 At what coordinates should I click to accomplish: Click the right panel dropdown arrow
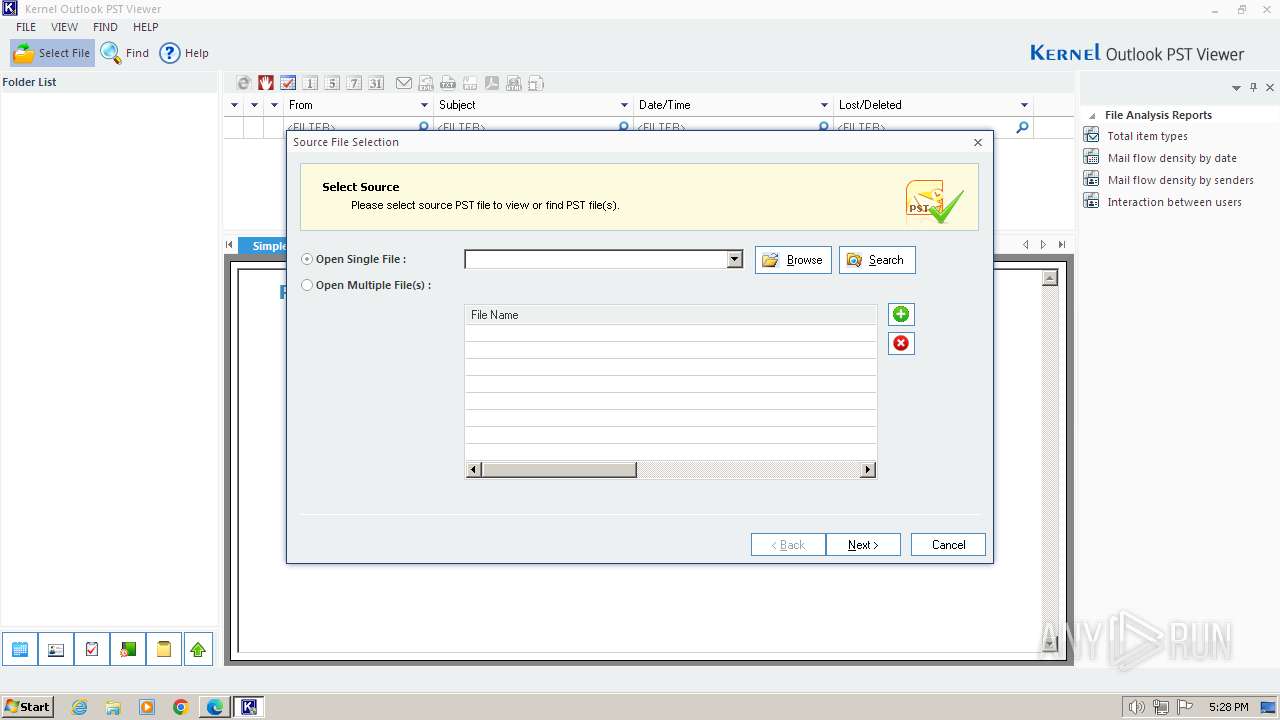(1236, 88)
